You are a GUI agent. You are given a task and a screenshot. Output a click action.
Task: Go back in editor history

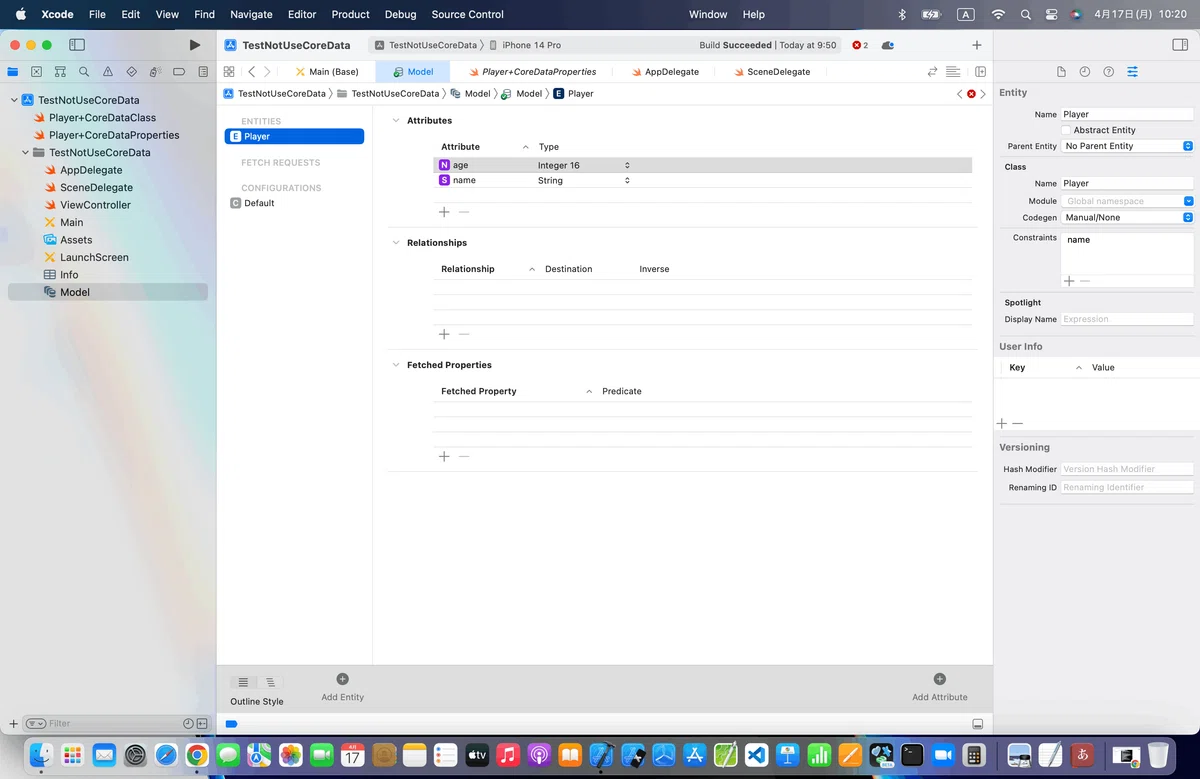251,72
